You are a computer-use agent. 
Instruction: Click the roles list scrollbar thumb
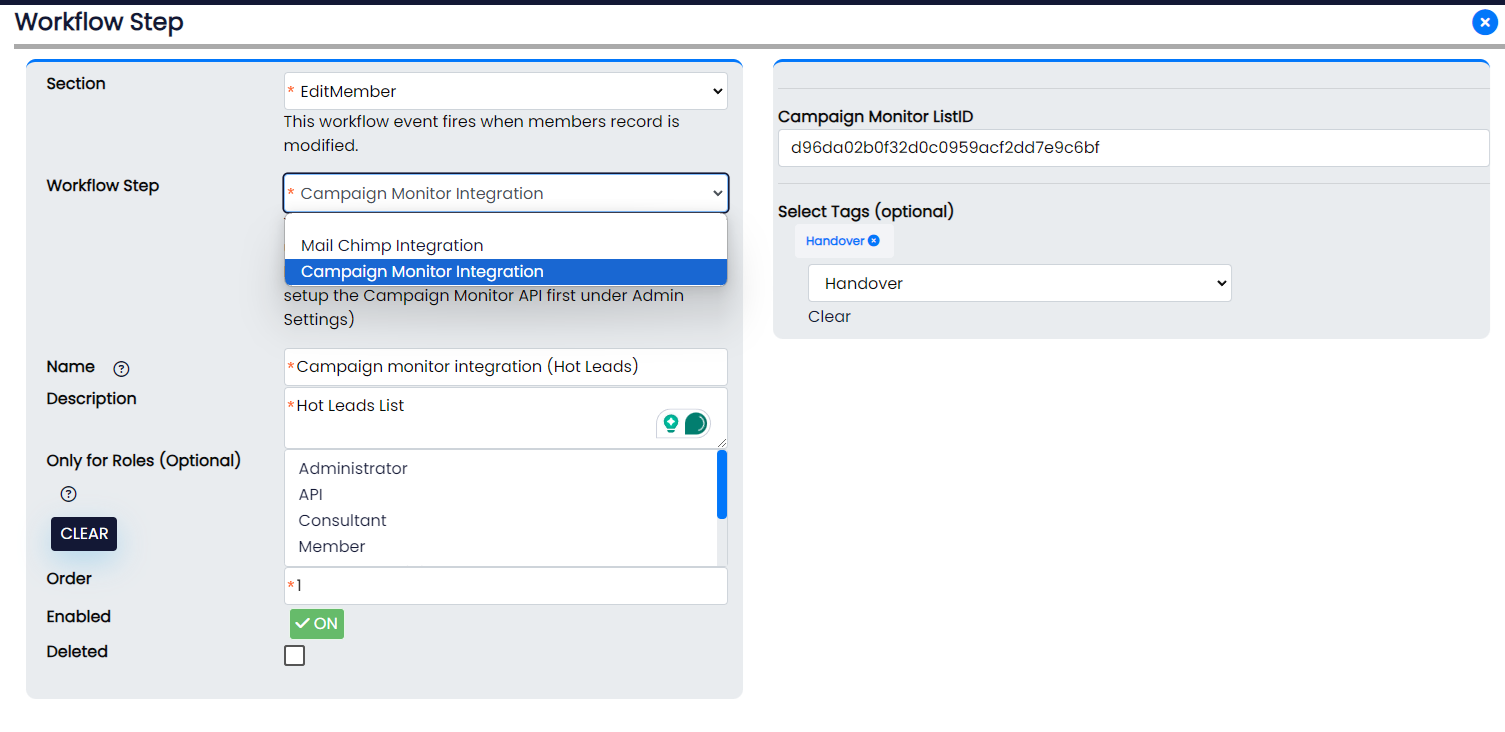click(722, 485)
